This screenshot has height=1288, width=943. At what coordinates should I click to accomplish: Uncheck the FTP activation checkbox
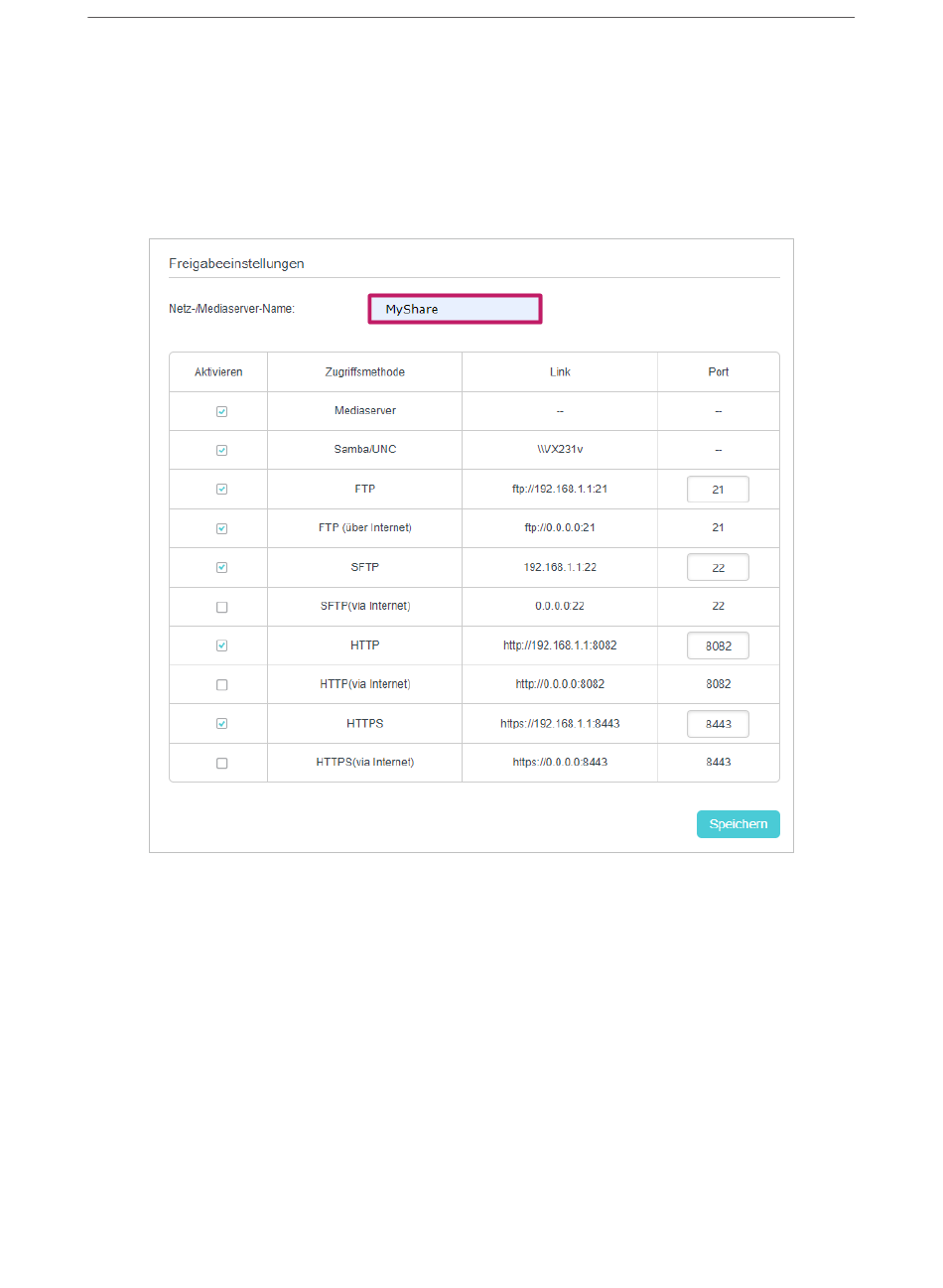click(x=221, y=490)
